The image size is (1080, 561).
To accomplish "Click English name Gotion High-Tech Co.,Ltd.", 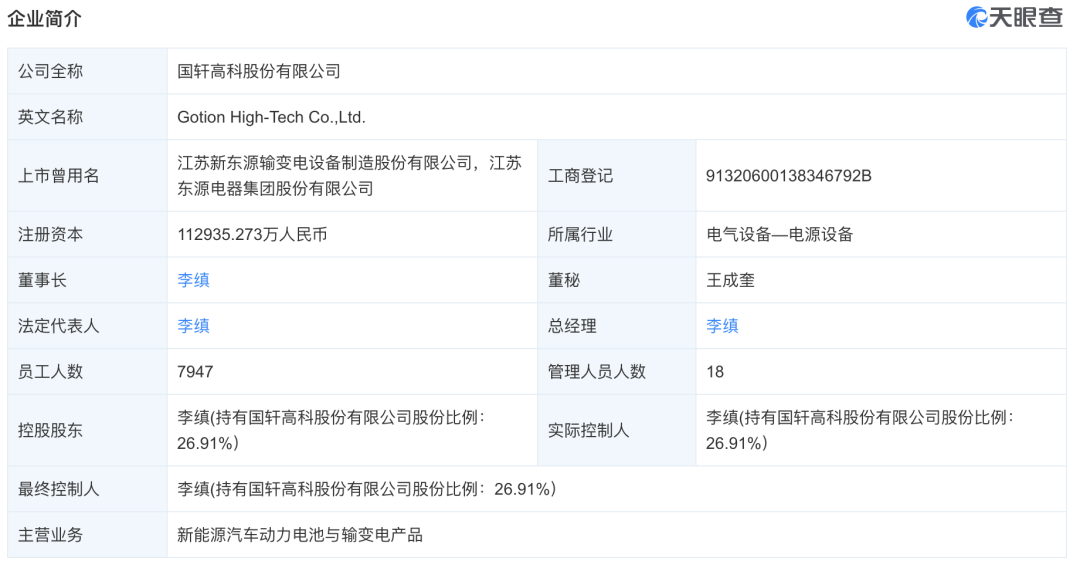I will [x=271, y=117].
